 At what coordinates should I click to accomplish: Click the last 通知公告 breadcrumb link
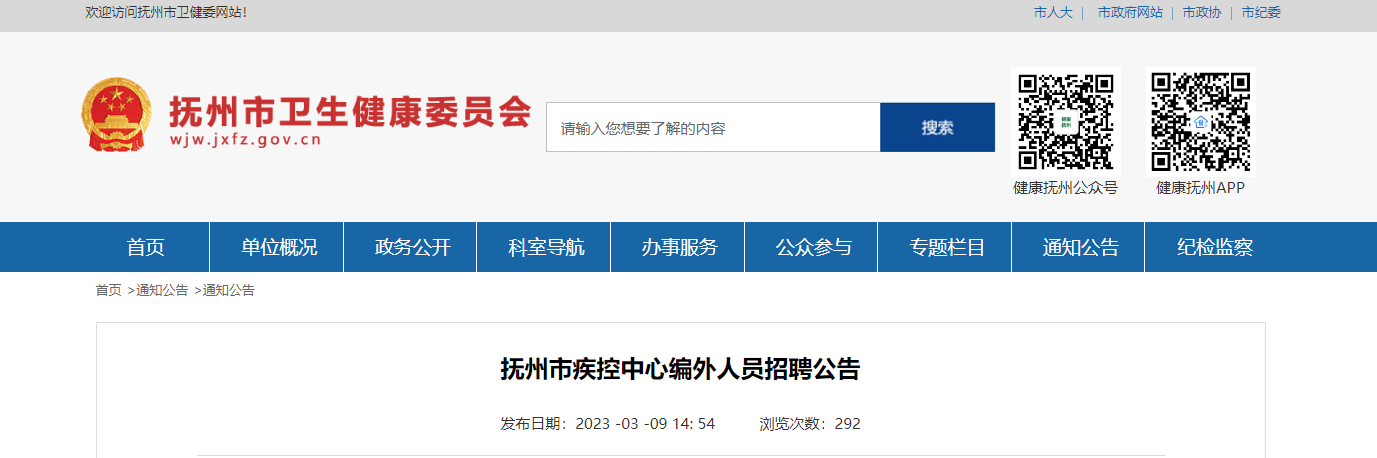click(x=229, y=290)
